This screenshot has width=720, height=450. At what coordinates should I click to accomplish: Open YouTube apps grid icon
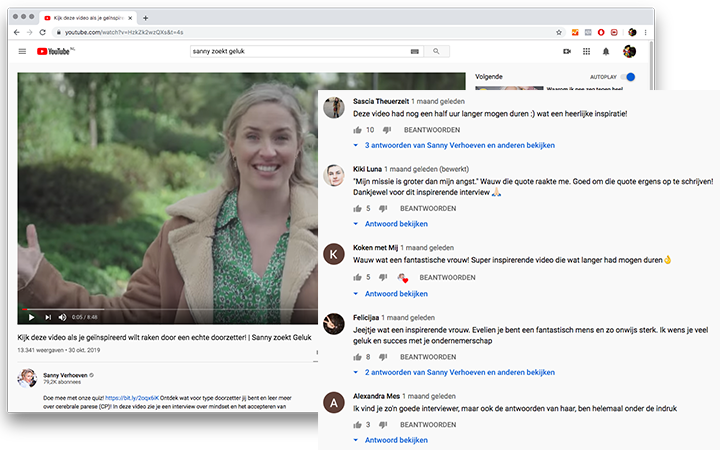pos(586,51)
